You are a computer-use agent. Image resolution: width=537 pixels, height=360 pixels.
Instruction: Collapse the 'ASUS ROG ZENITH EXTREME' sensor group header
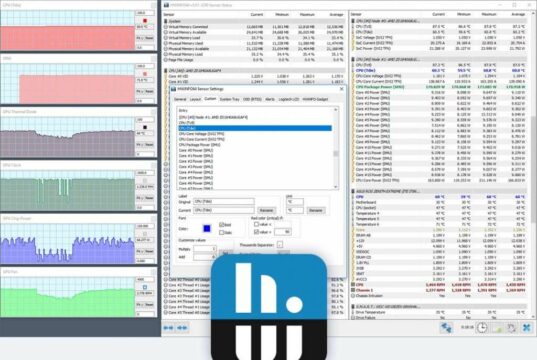tap(439, 191)
